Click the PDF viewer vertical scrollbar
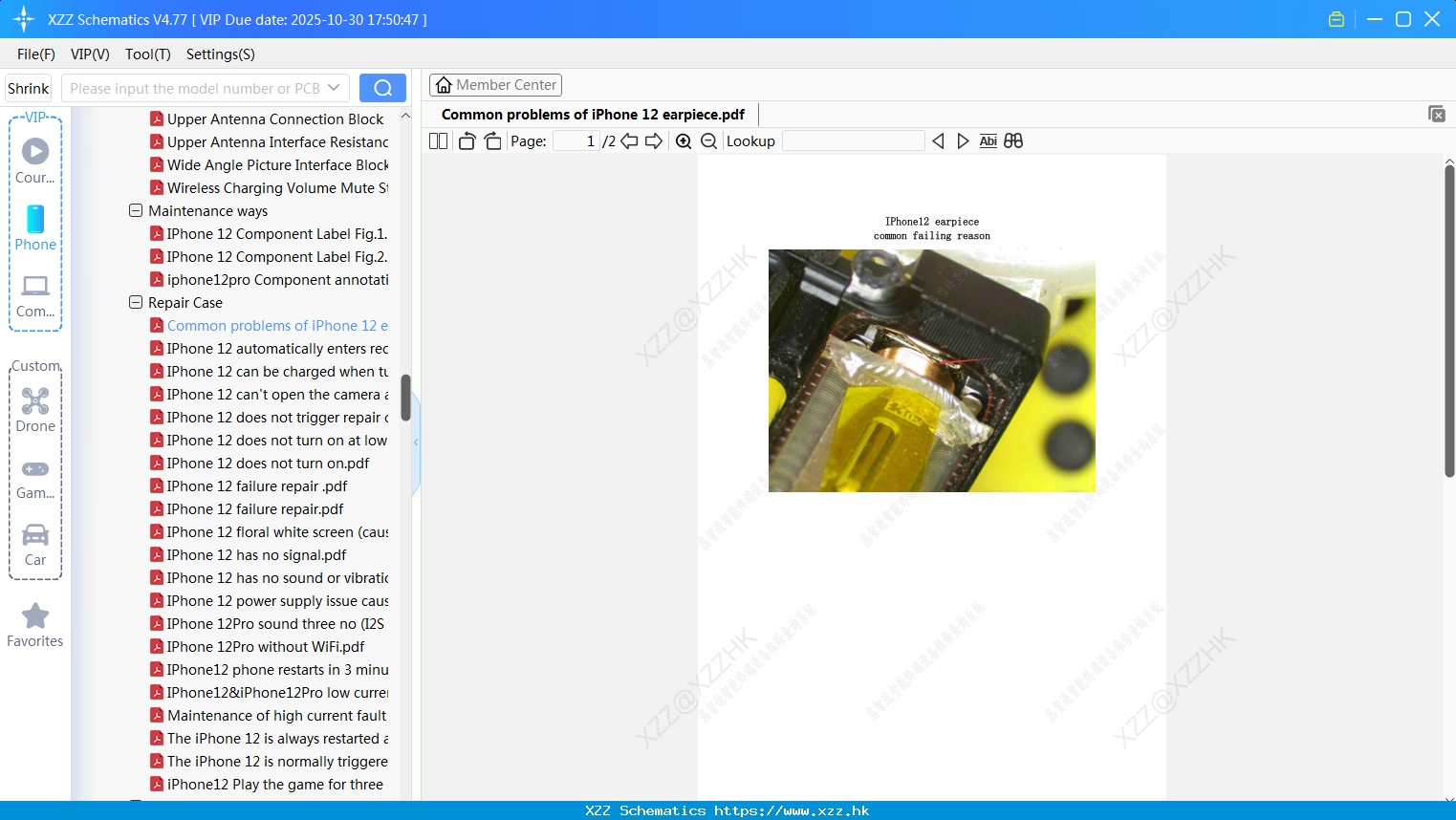The width and height of the screenshot is (1456, 820). (1449, 320)
